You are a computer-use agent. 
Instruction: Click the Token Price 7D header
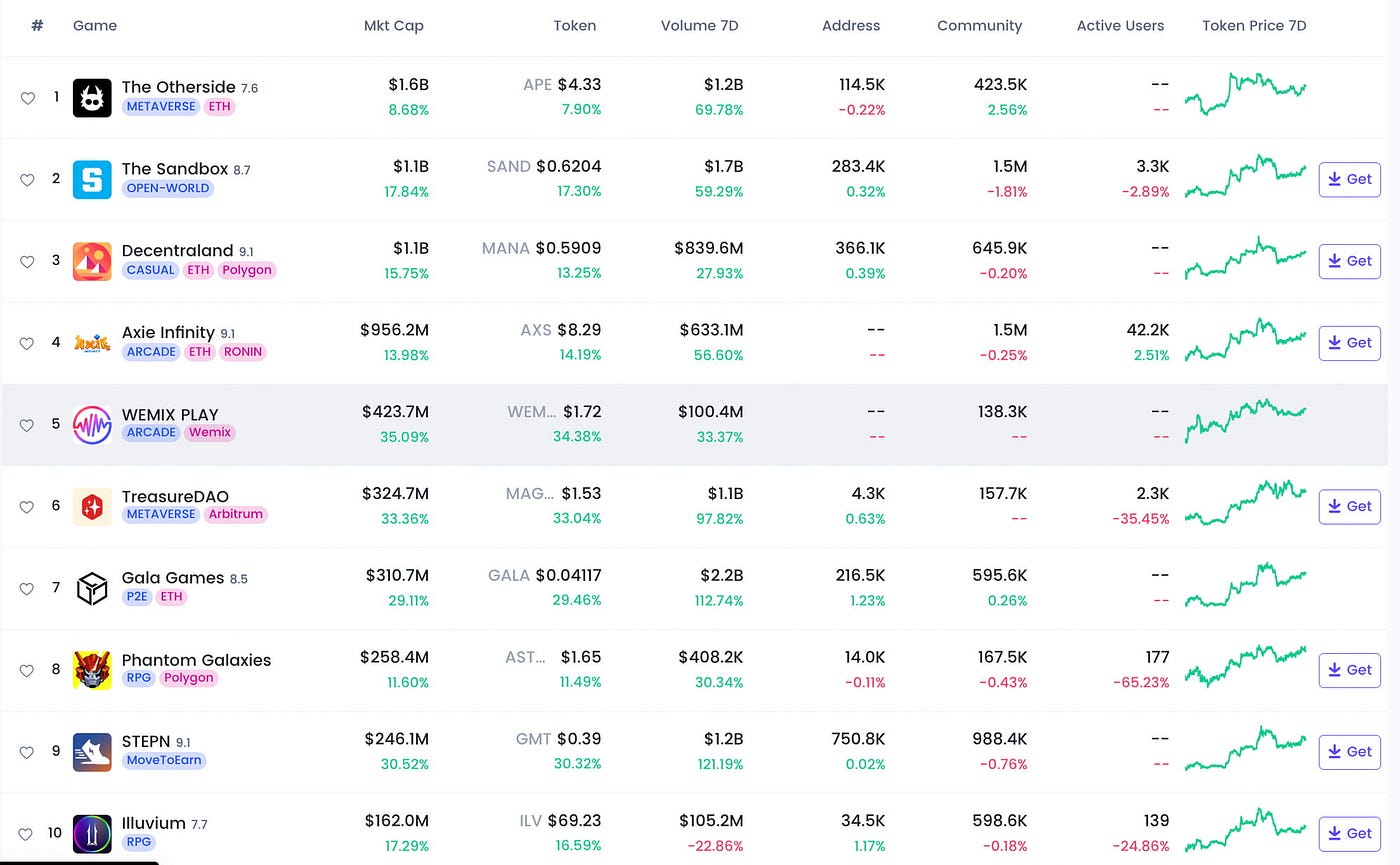click(x=1254, y=26)
